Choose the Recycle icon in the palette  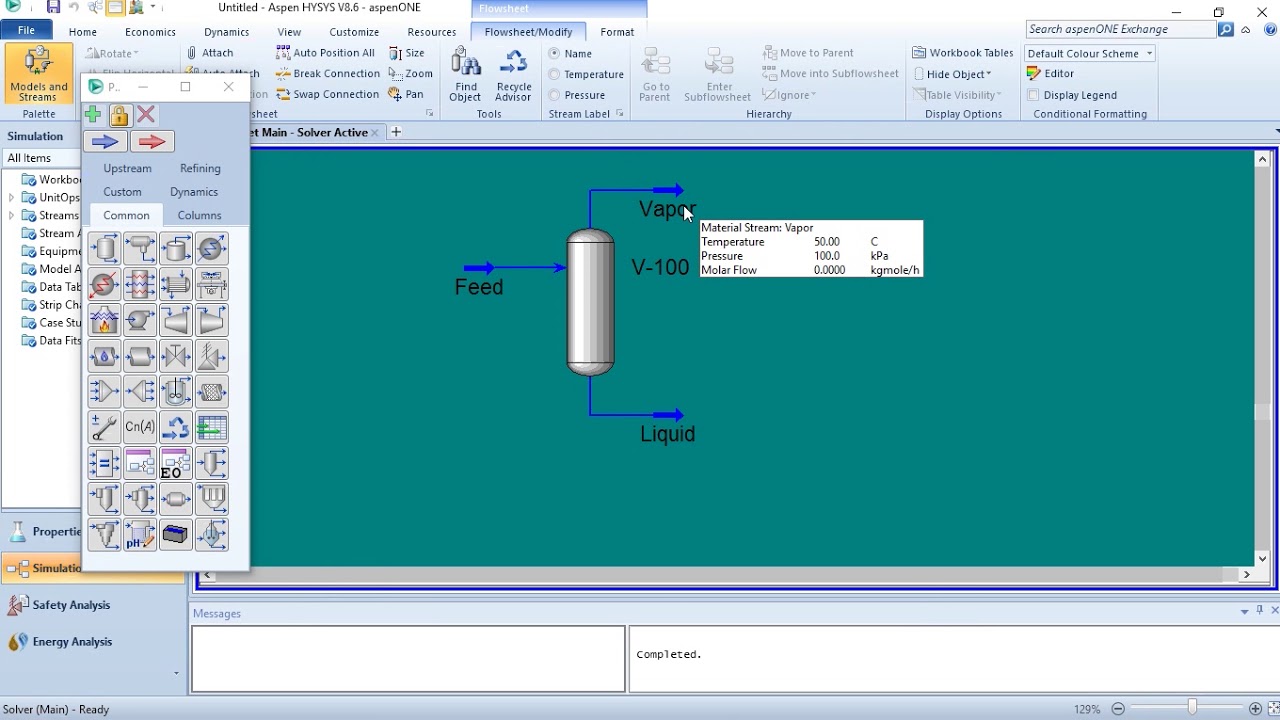coord(176,428)
